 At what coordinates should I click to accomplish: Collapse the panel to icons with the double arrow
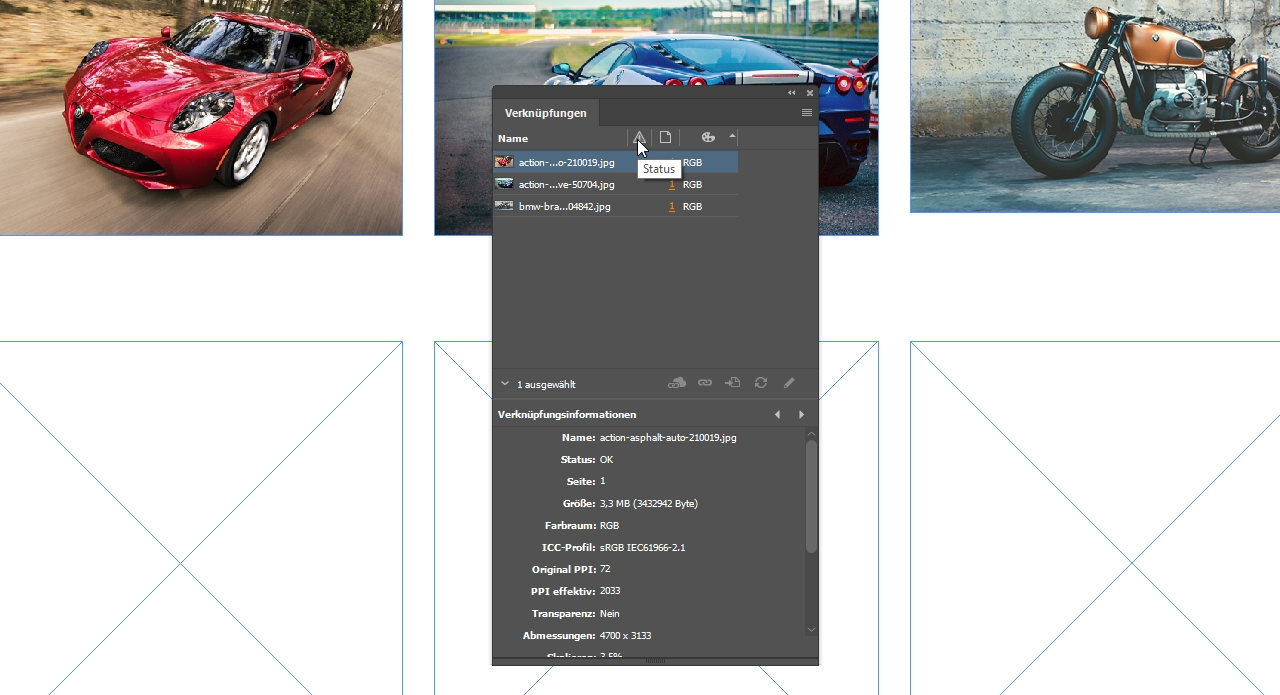[x=792, y=93]
